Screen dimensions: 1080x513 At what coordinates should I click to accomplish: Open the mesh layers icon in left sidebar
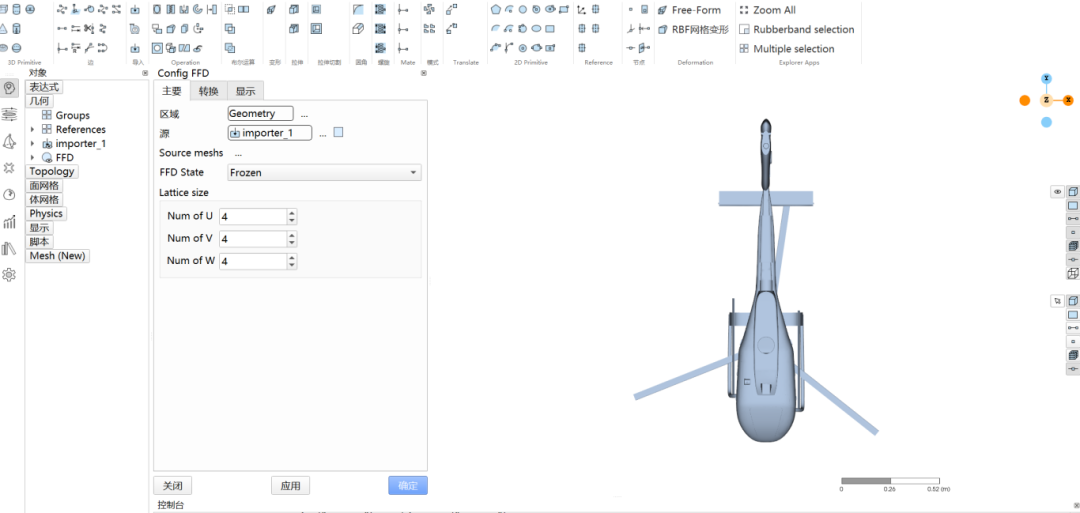(10, 115)
